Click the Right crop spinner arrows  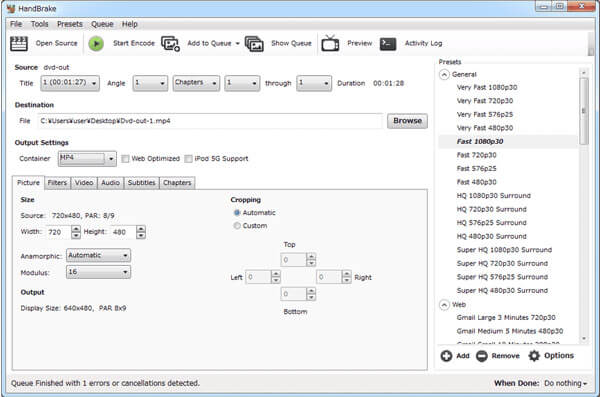(x=346, y=277)
